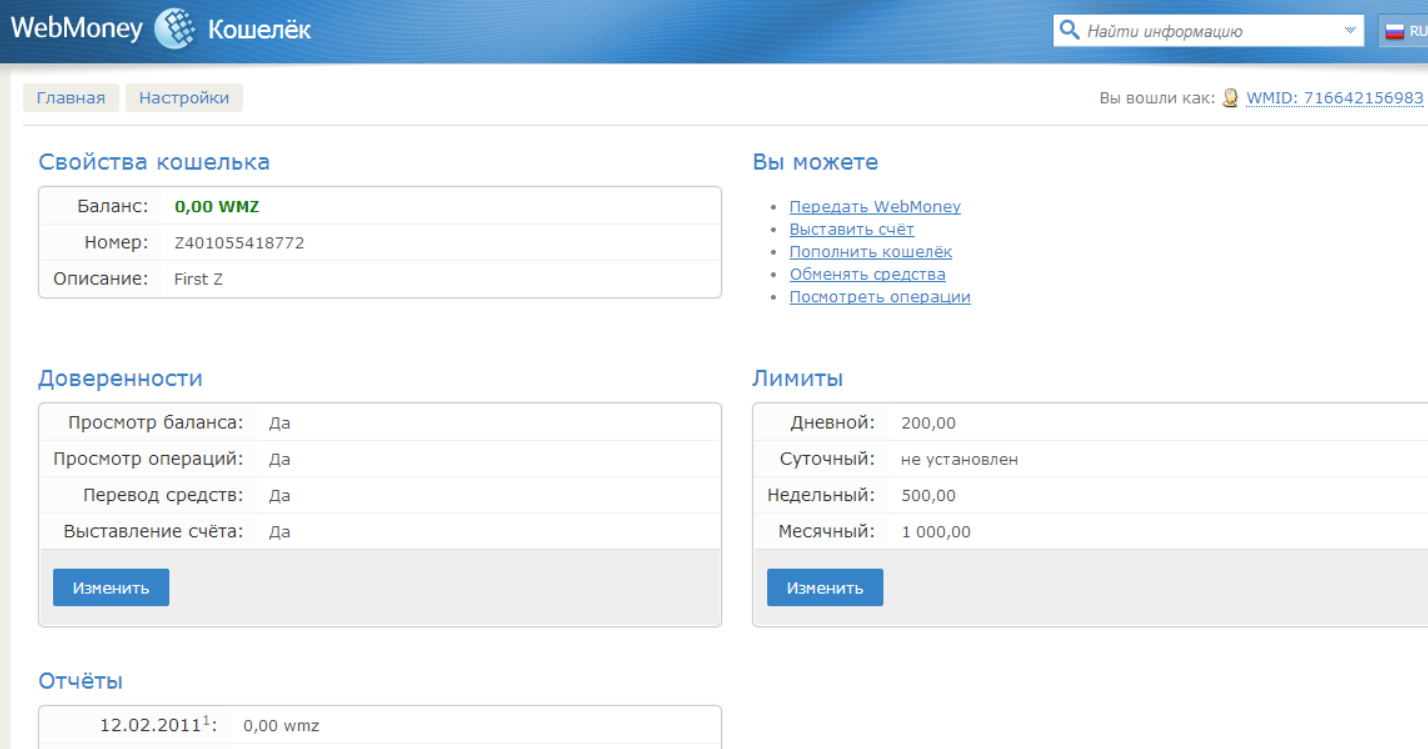This screenshot has width=1428, height=749.
Task: Click the Недельный limit value 500,00
Action: (x=928, y=495)
